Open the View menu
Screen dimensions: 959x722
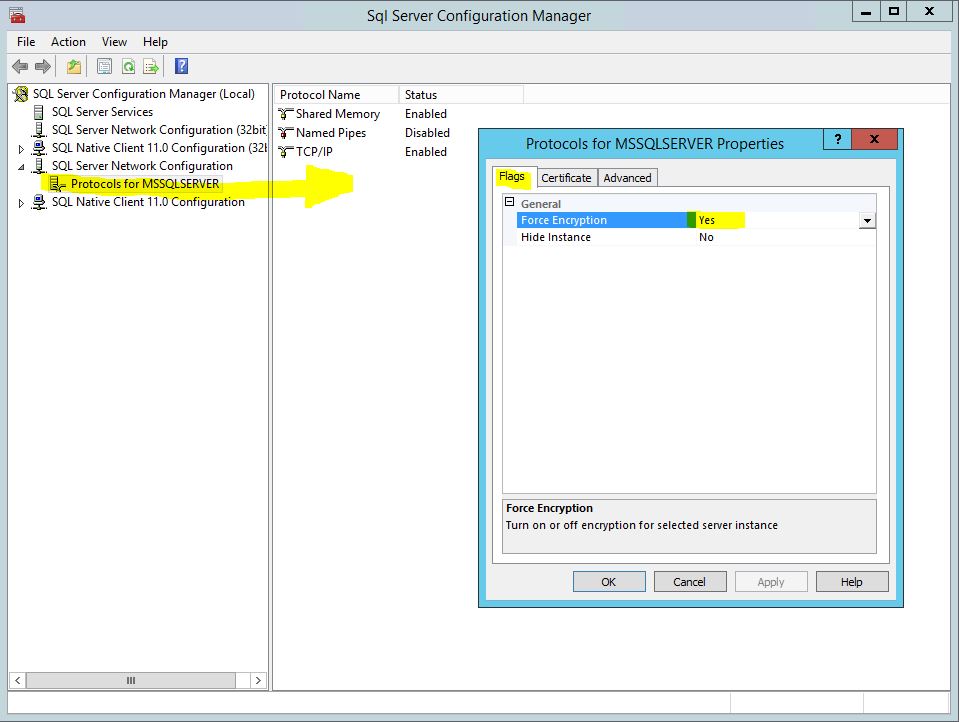coord(114,42)
